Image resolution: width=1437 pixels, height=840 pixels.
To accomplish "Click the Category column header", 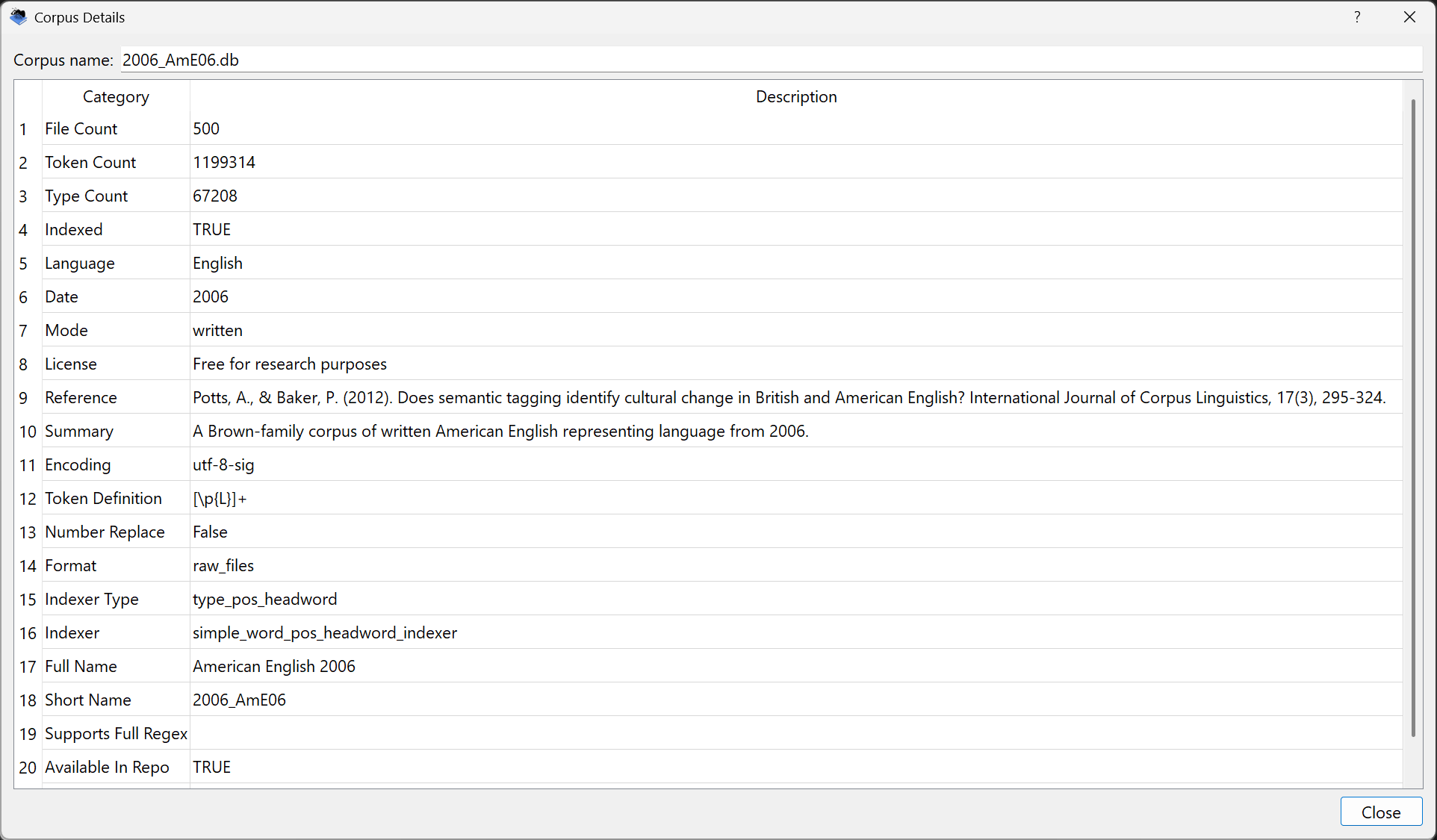I will 116,97.
